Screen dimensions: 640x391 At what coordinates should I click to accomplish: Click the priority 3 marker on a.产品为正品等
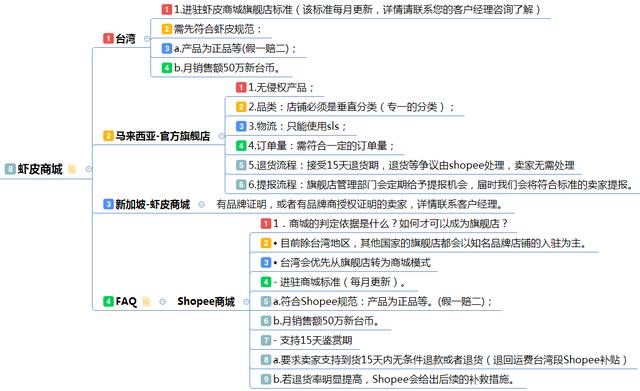click(x=167, y=48)
